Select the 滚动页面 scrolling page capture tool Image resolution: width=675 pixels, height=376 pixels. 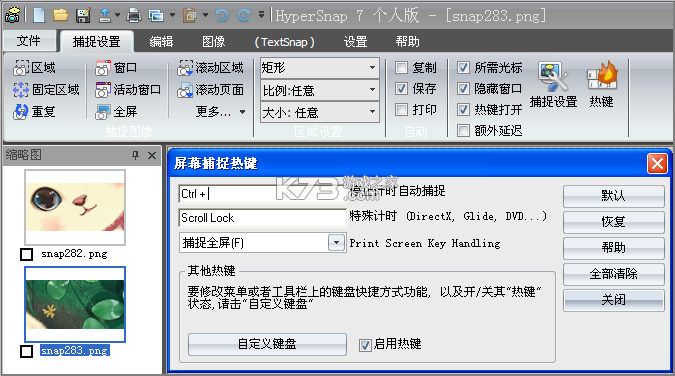pos(211,90)
